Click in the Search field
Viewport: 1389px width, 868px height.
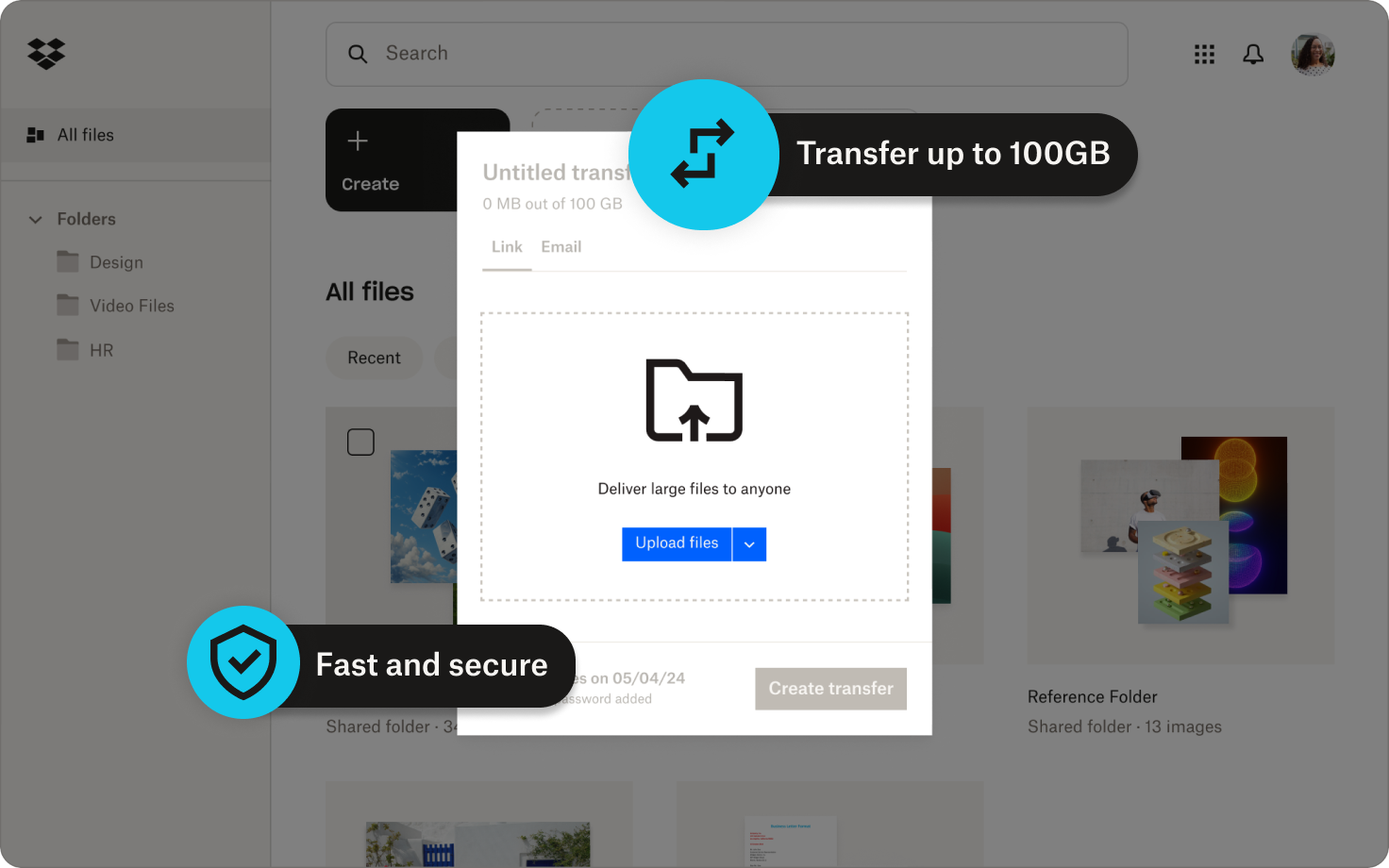point(727,54)
